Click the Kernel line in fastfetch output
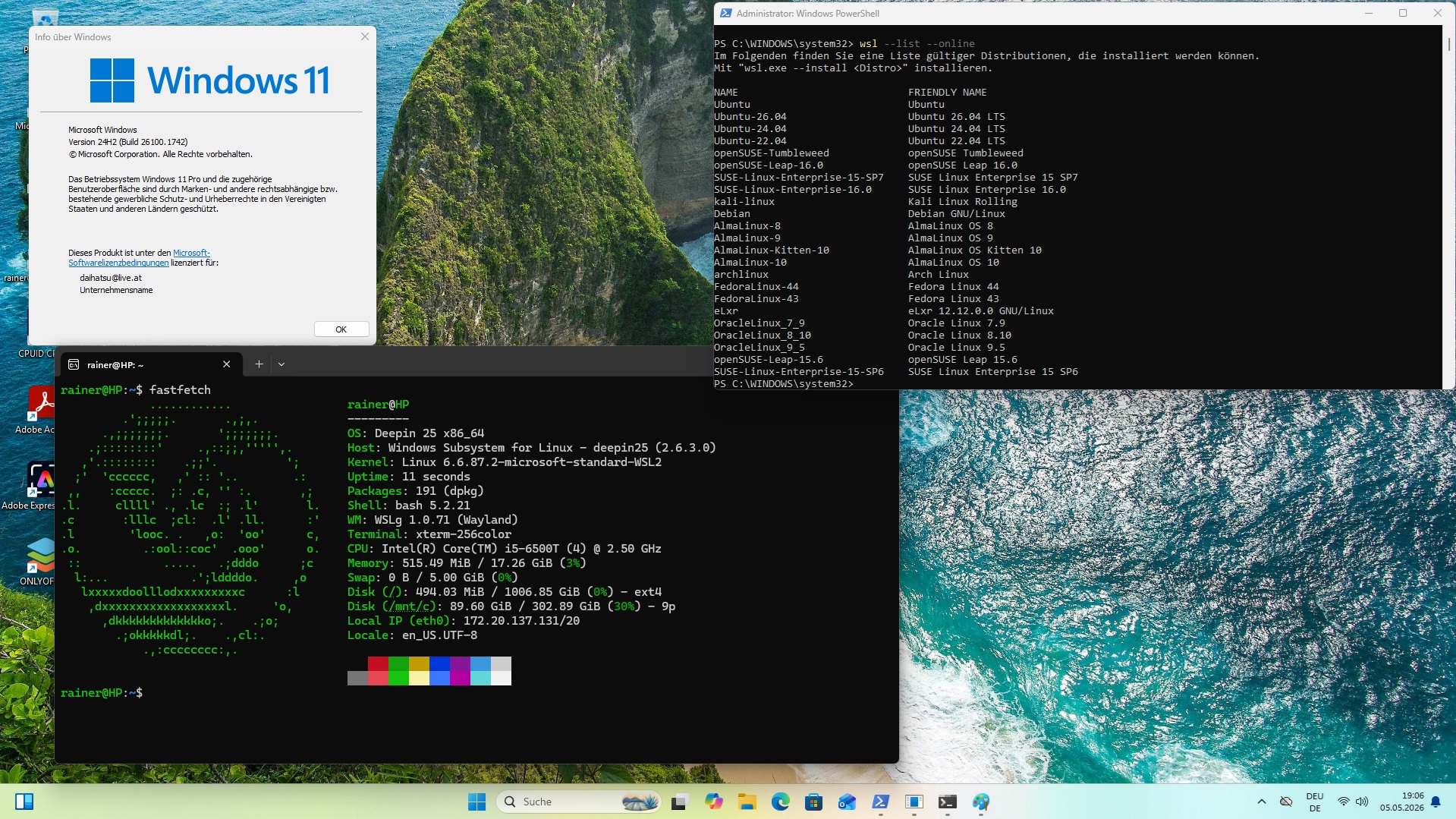The image size is (1456, 819). [x=504, y=462]
